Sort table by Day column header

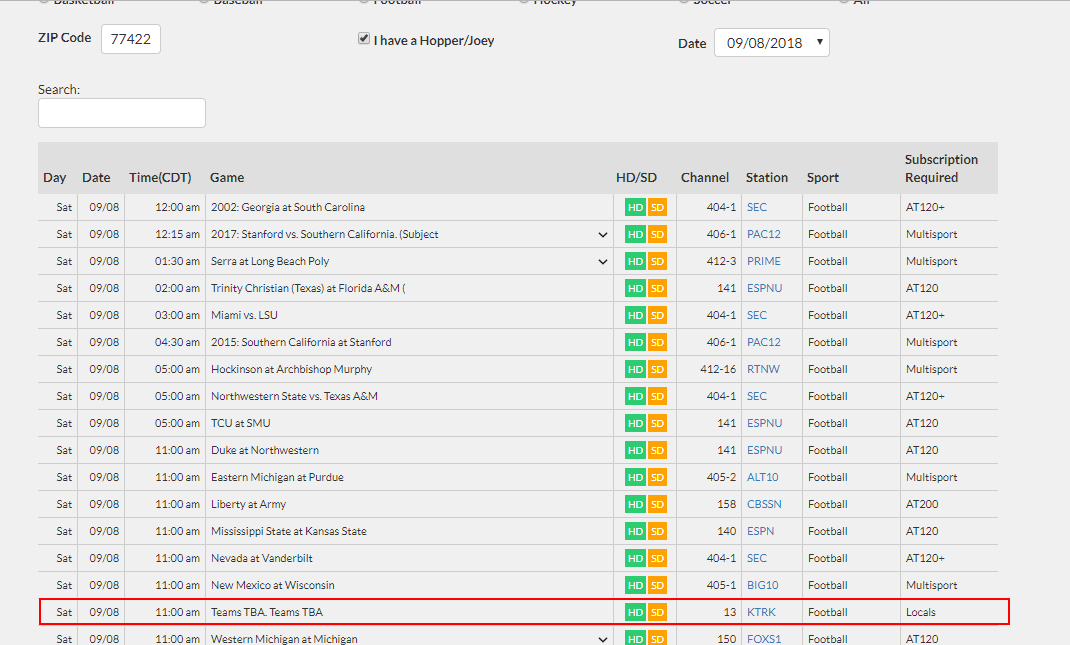(55, 177)
